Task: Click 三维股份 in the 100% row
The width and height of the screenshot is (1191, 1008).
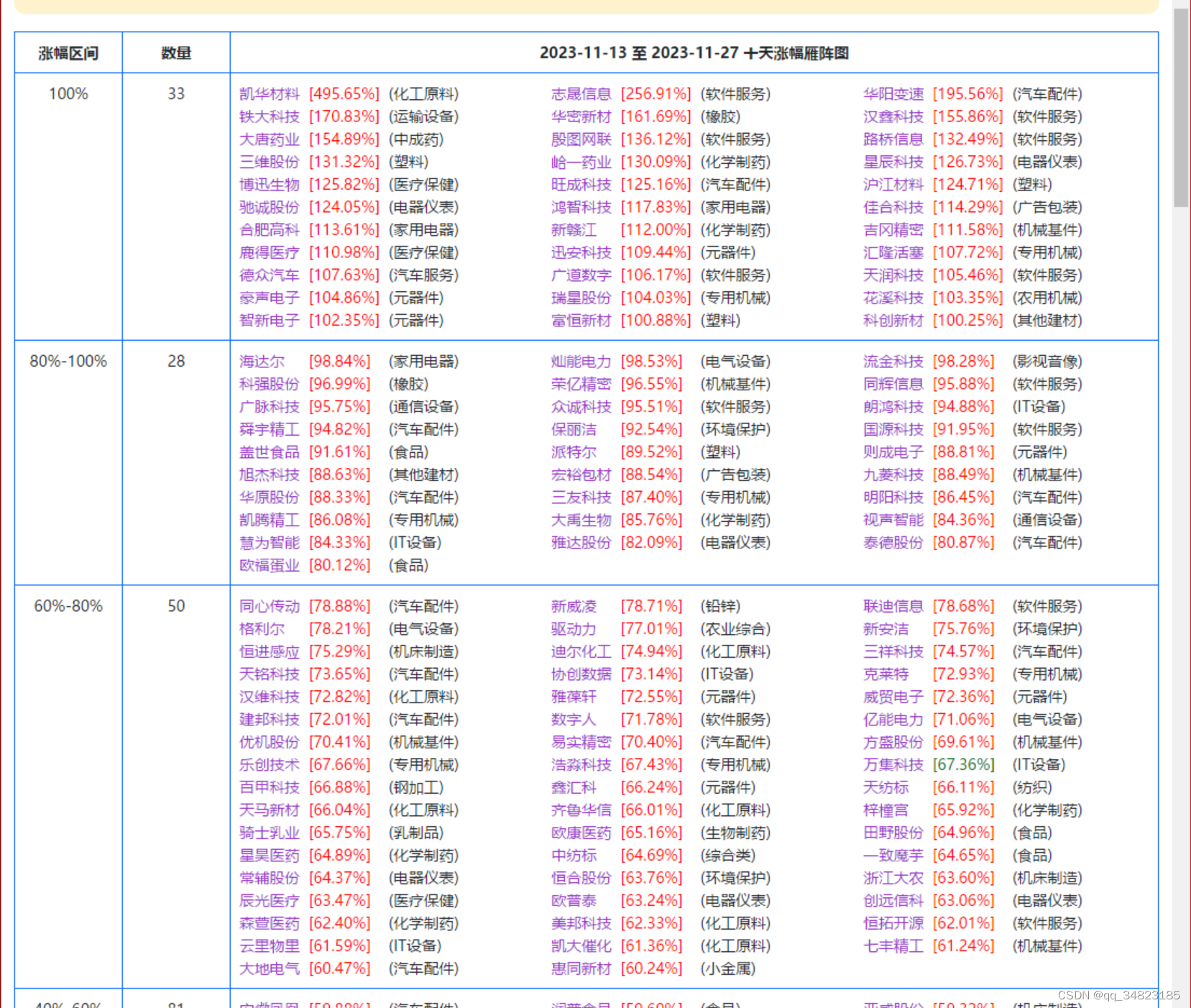Action: (x=270, y=162)
